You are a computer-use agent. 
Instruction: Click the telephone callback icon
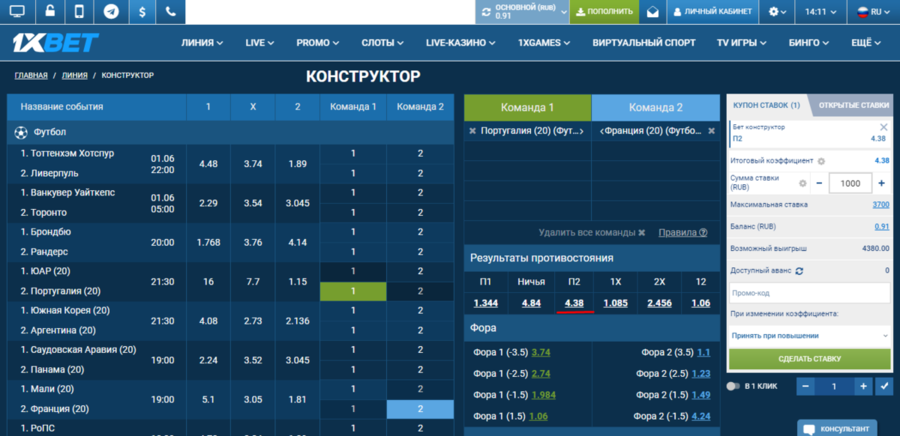tap(170, 11)
